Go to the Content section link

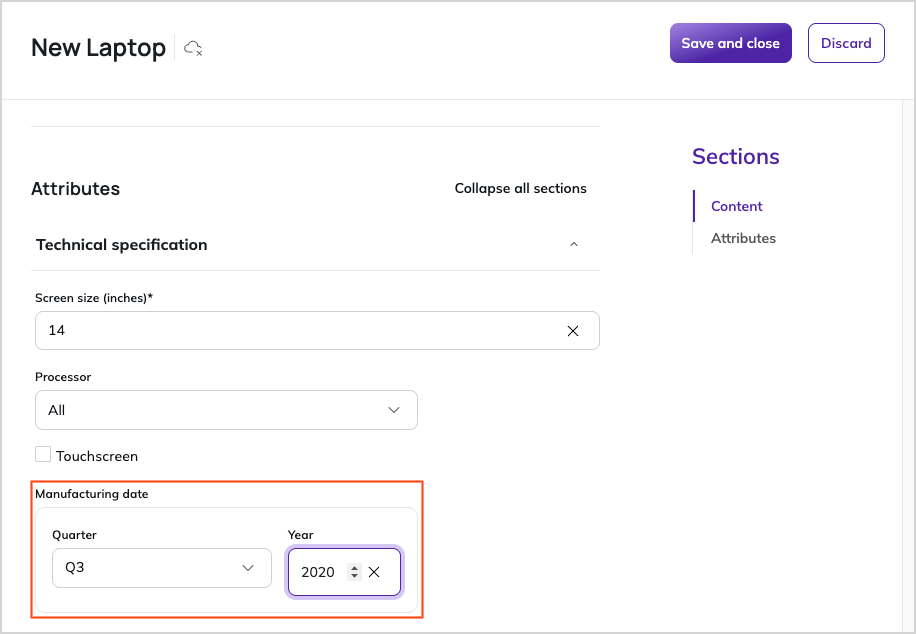(736, 206)
